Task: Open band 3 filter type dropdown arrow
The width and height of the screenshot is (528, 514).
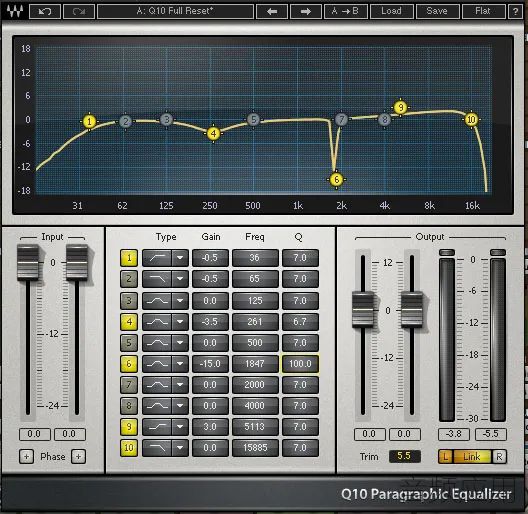Action: (x=180, y=300)
